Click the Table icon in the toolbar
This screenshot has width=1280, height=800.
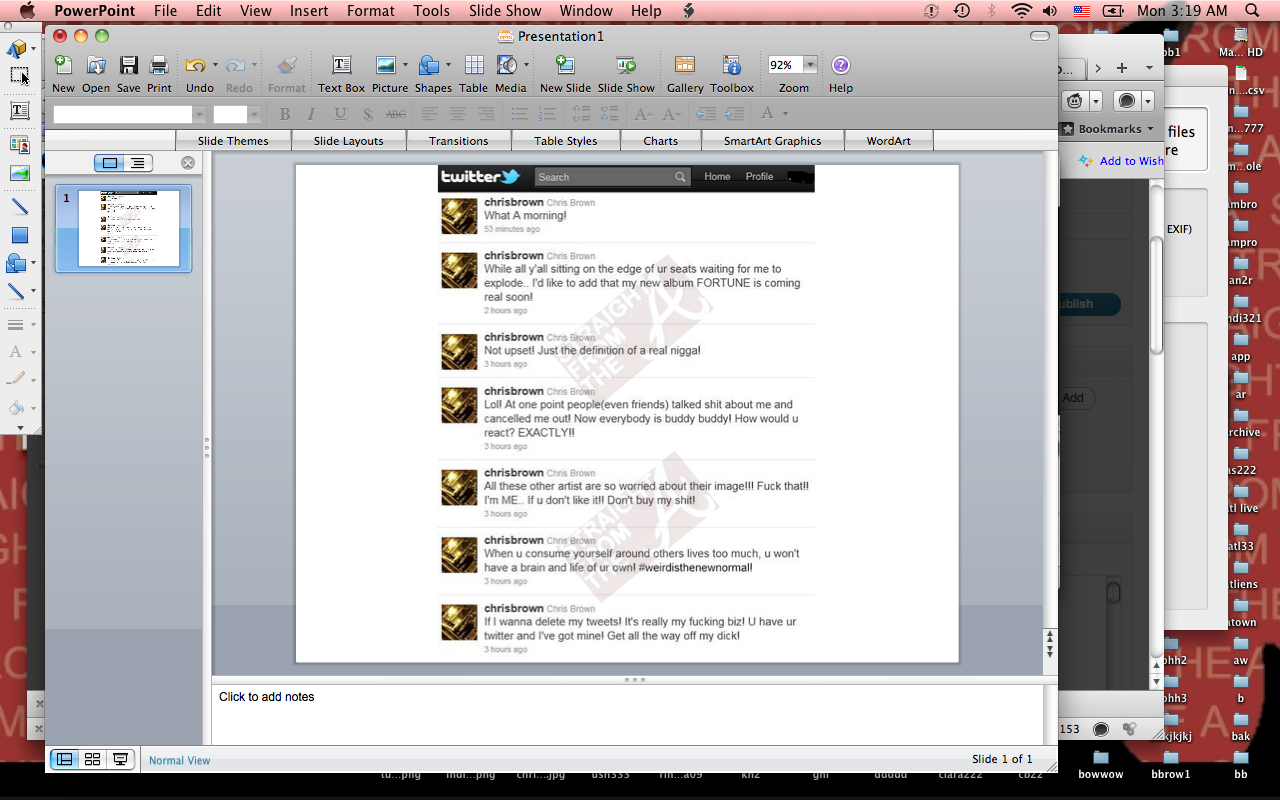[473, 66]
